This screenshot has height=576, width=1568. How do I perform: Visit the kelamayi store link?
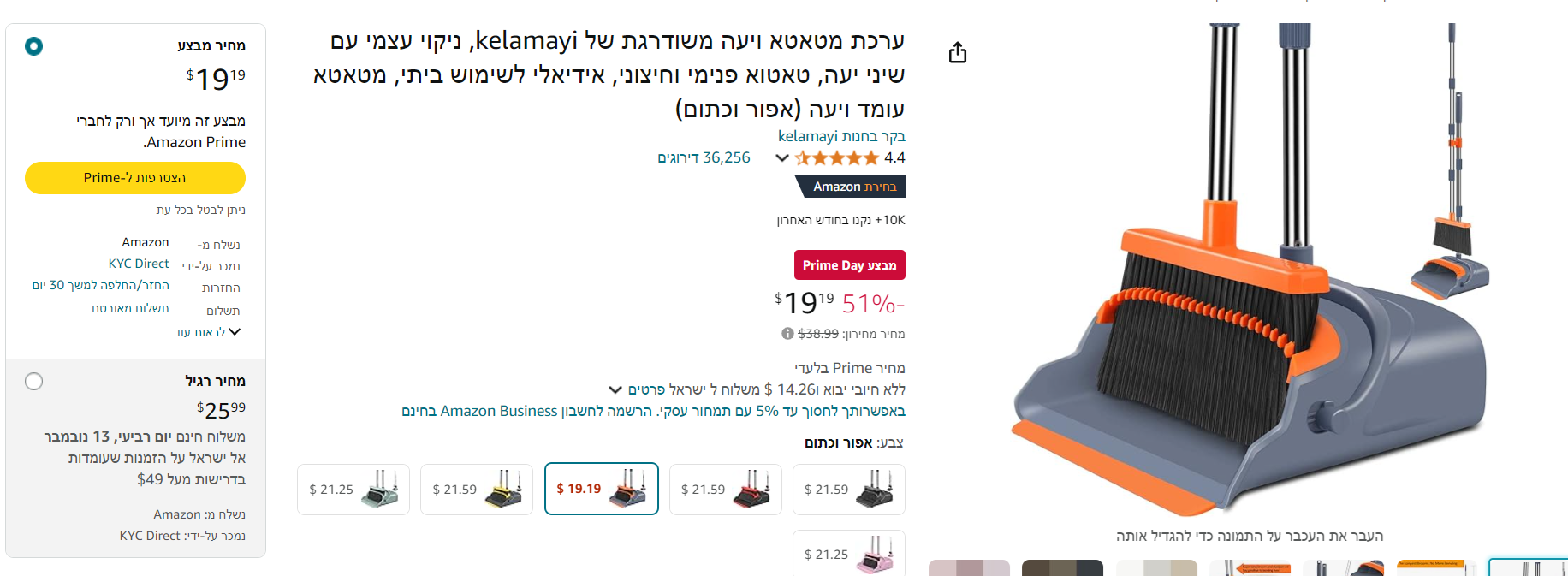pos(841,136)
